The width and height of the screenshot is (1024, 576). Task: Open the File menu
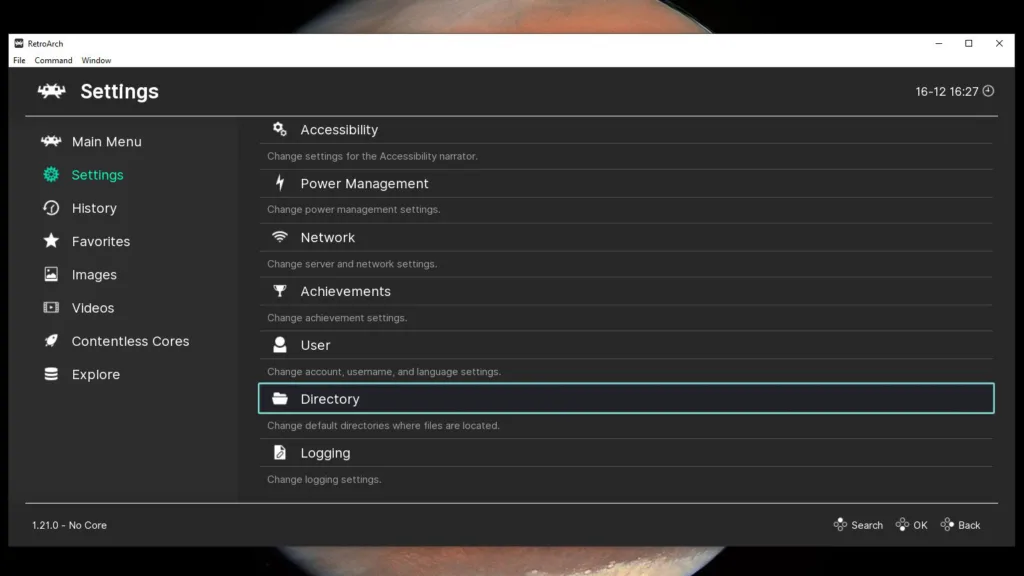19,60
